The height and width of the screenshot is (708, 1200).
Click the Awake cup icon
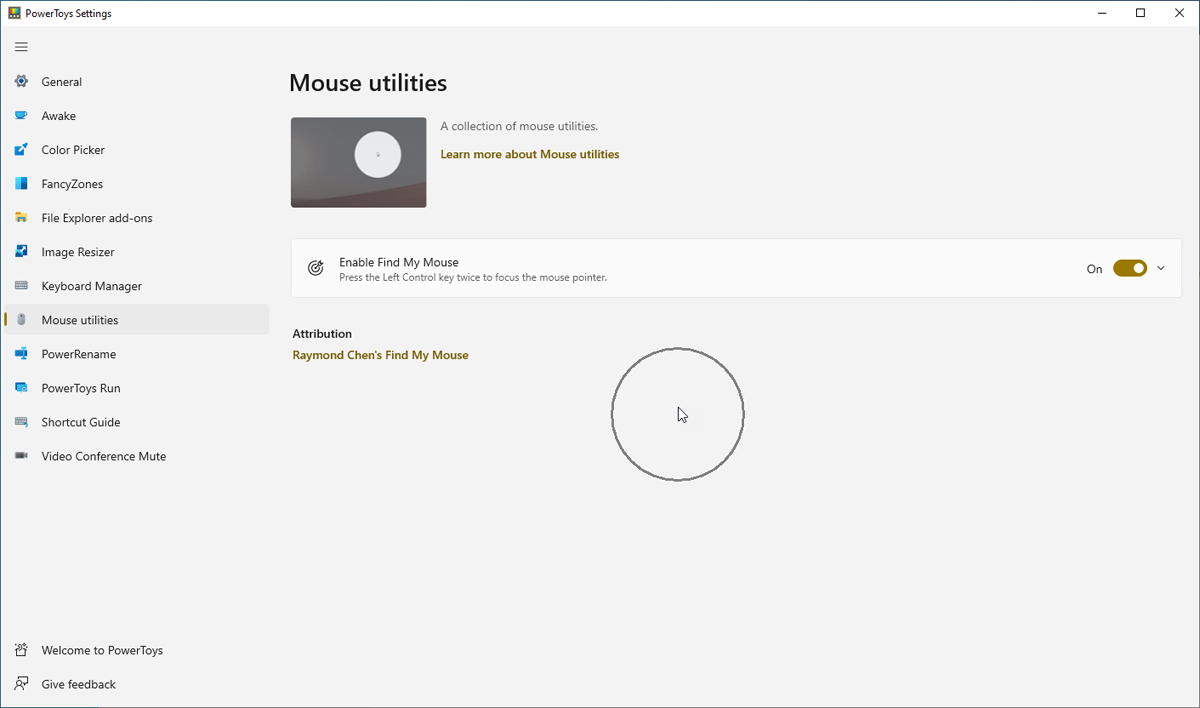(x=21, y=116)
